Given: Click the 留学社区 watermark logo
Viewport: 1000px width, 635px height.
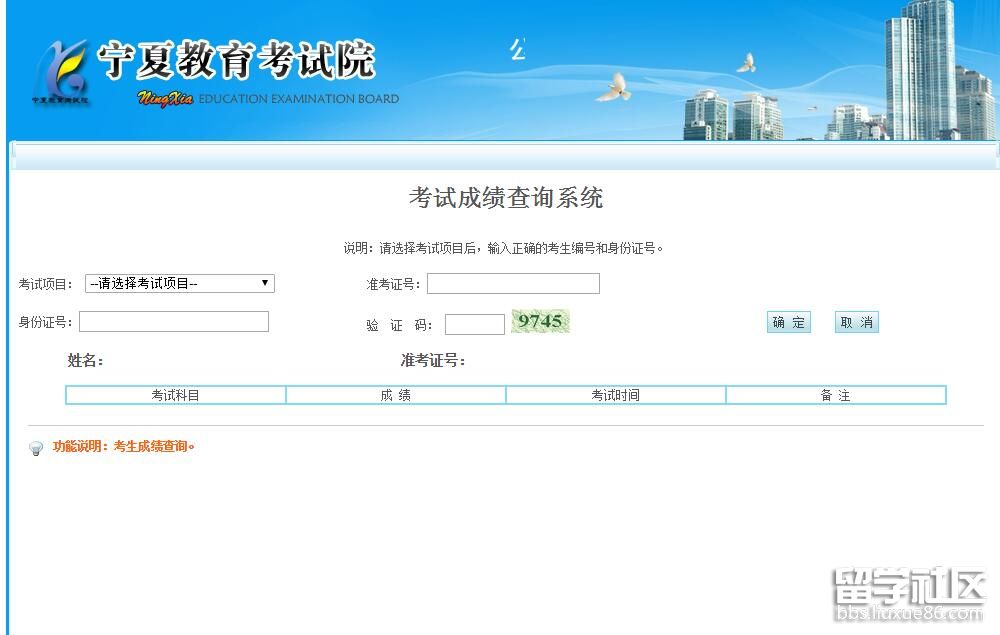Looking at the screenshot, I should 908,593.
